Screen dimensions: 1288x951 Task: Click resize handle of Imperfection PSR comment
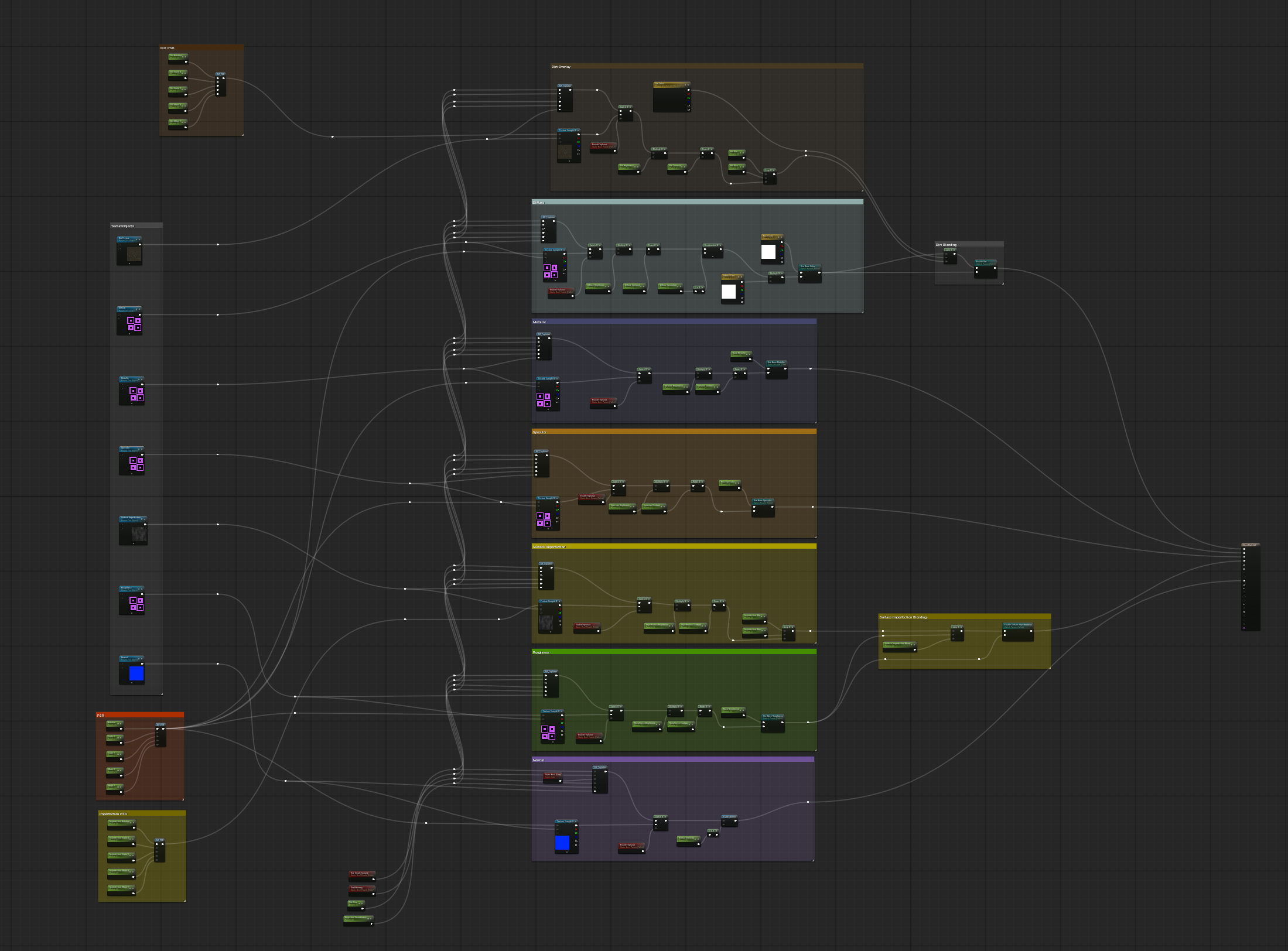[185, 900]
